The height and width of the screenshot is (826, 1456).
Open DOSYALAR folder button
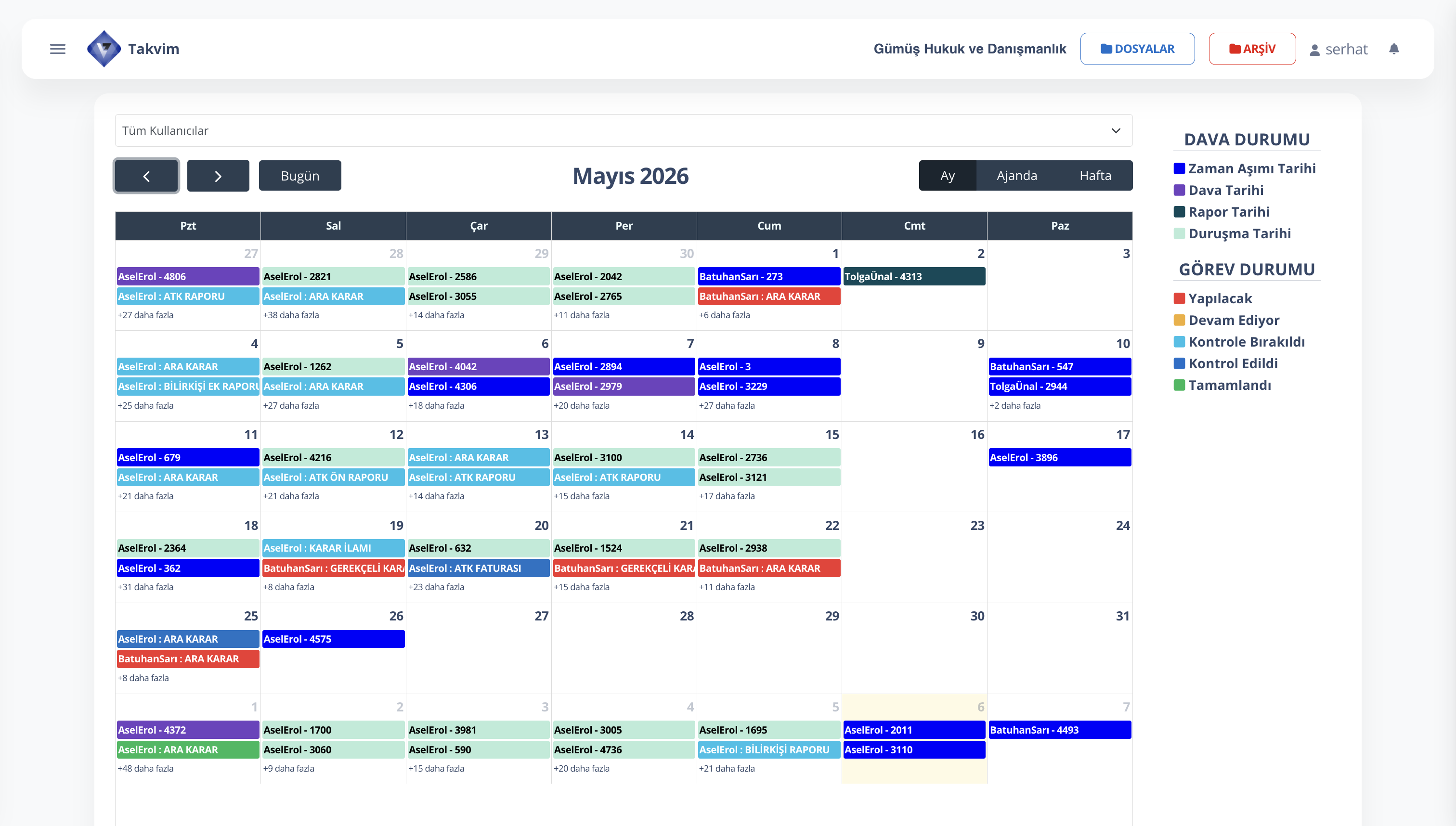point(1137,49)
